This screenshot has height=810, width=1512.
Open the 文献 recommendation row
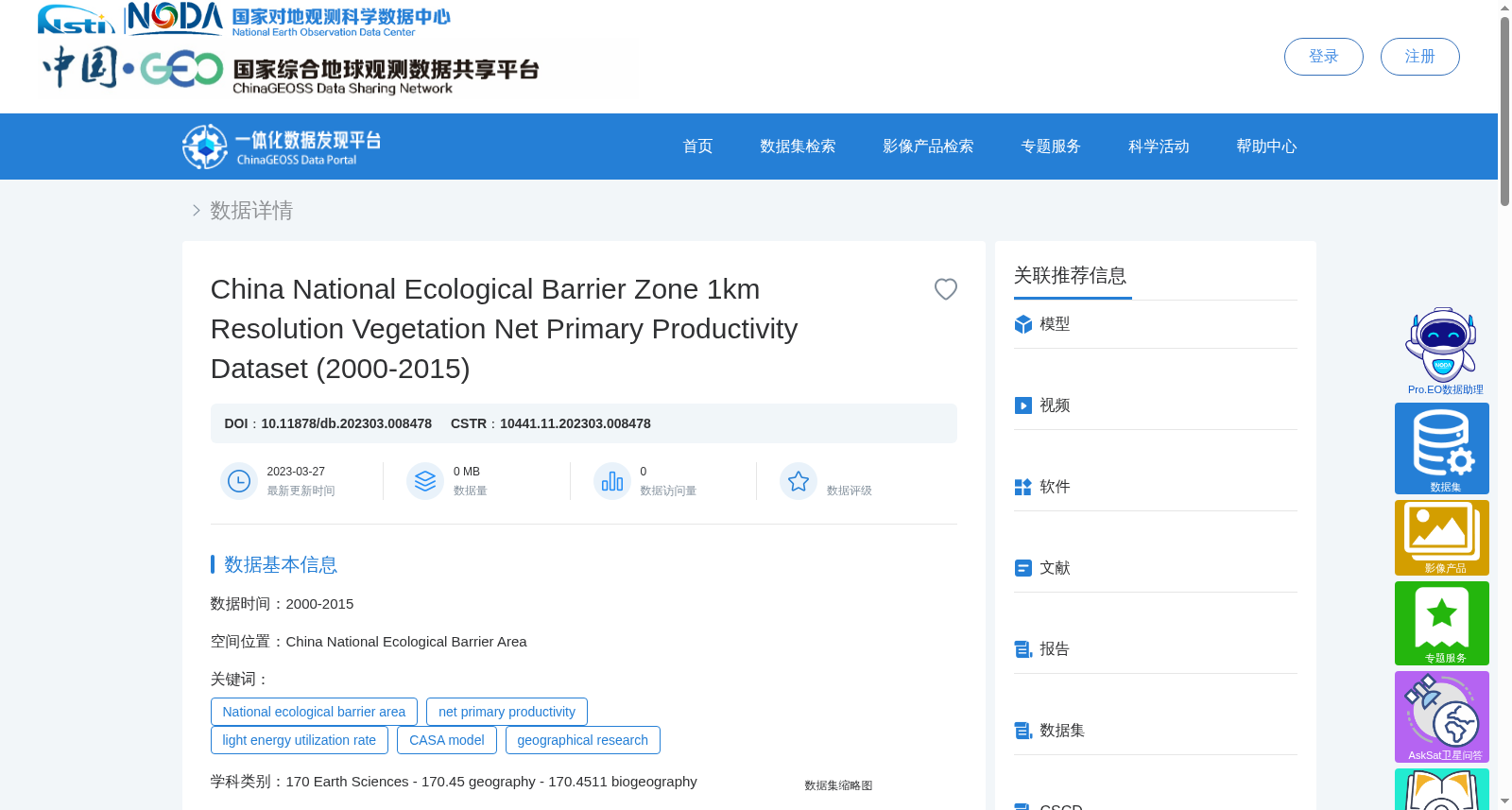[1156, 568]
